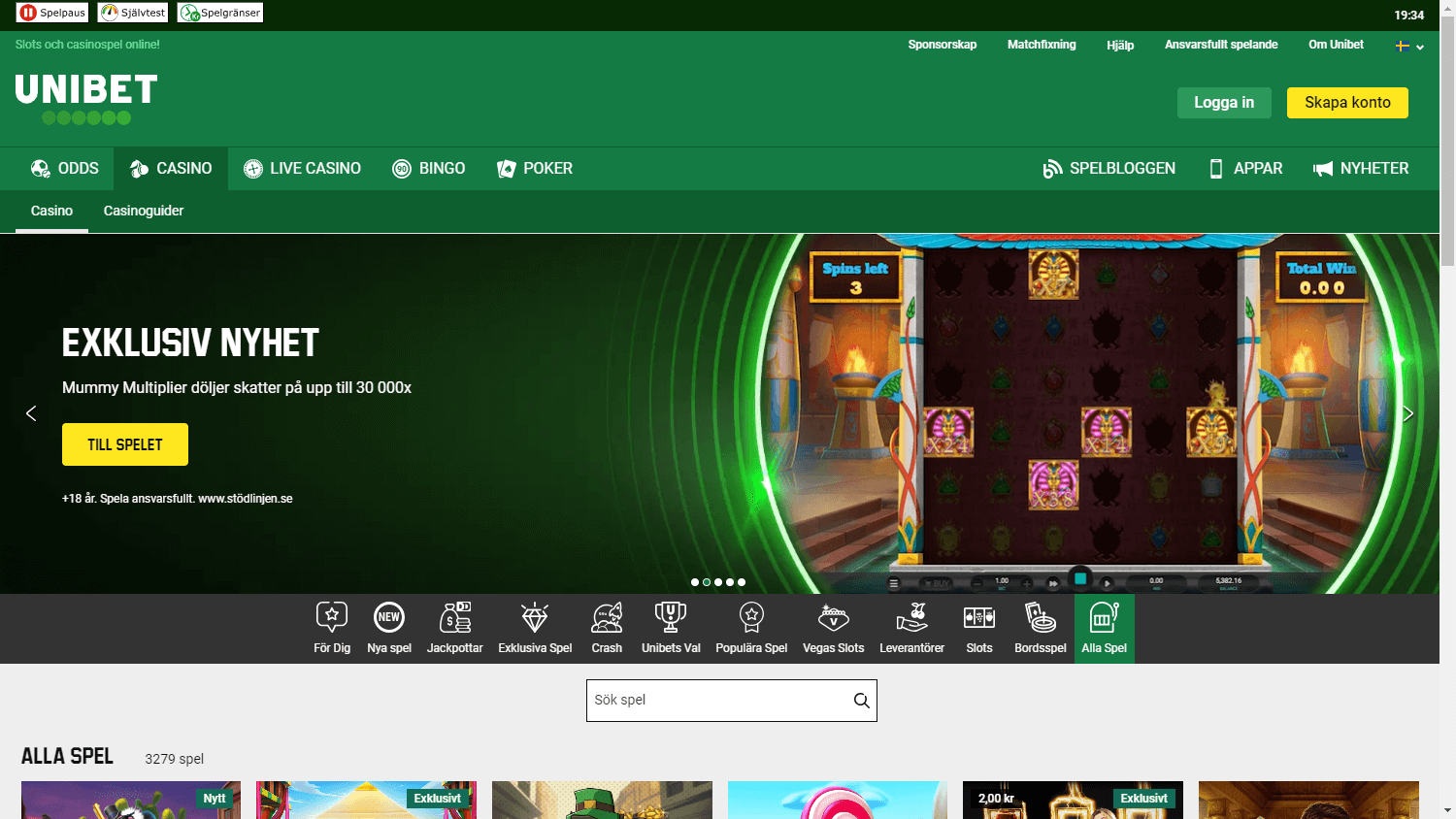Select the fifth carousel dot
1456x819 pixels.
(742, 582)
